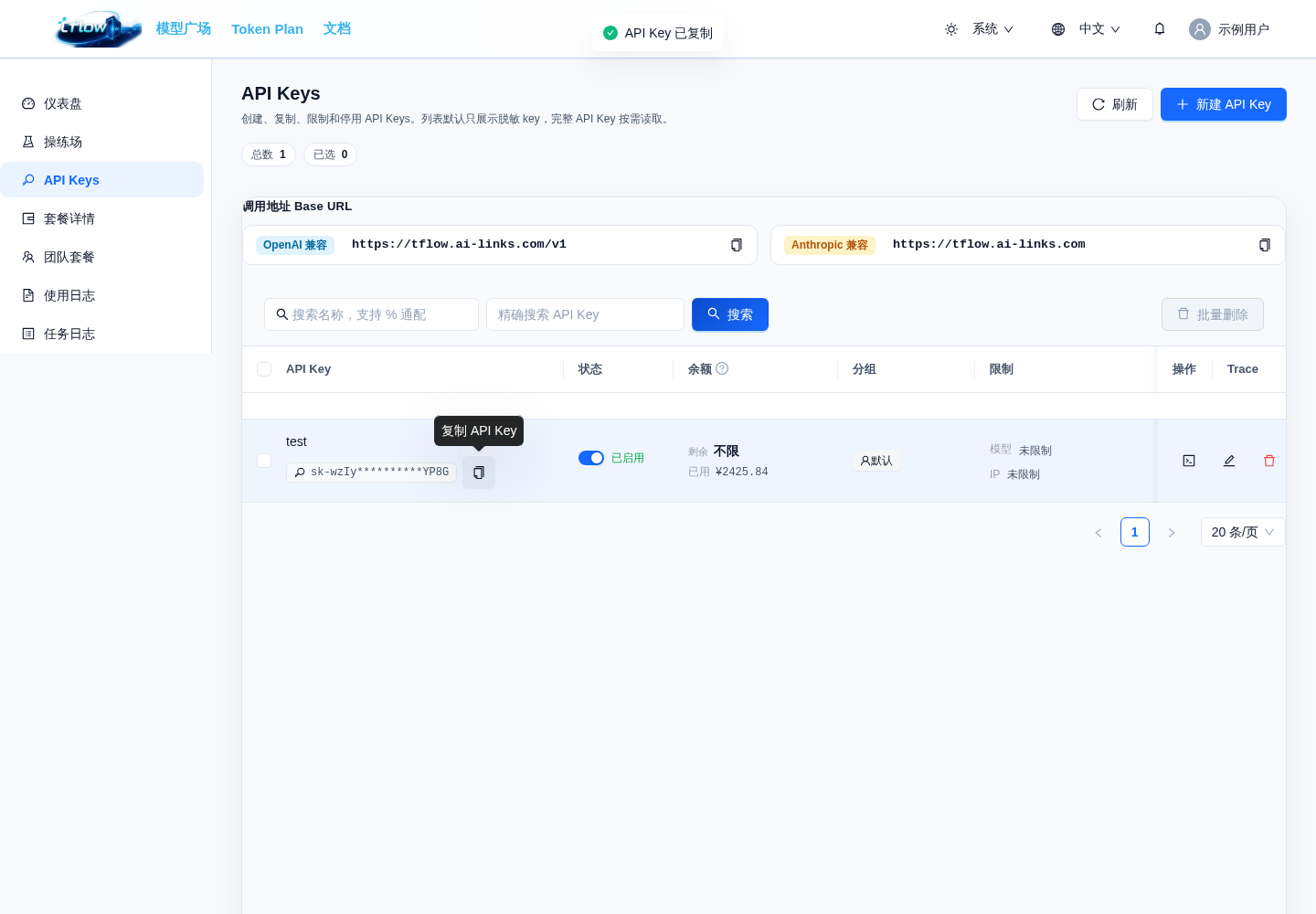Viewport: 1316px width, 914px height.
Task: Open the 中文 language dropdown
Action: pos(1099,29)
